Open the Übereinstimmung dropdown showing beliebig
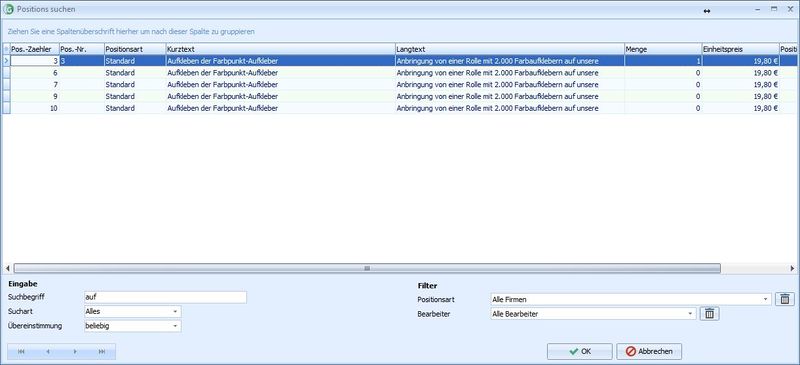 (133, 326)
